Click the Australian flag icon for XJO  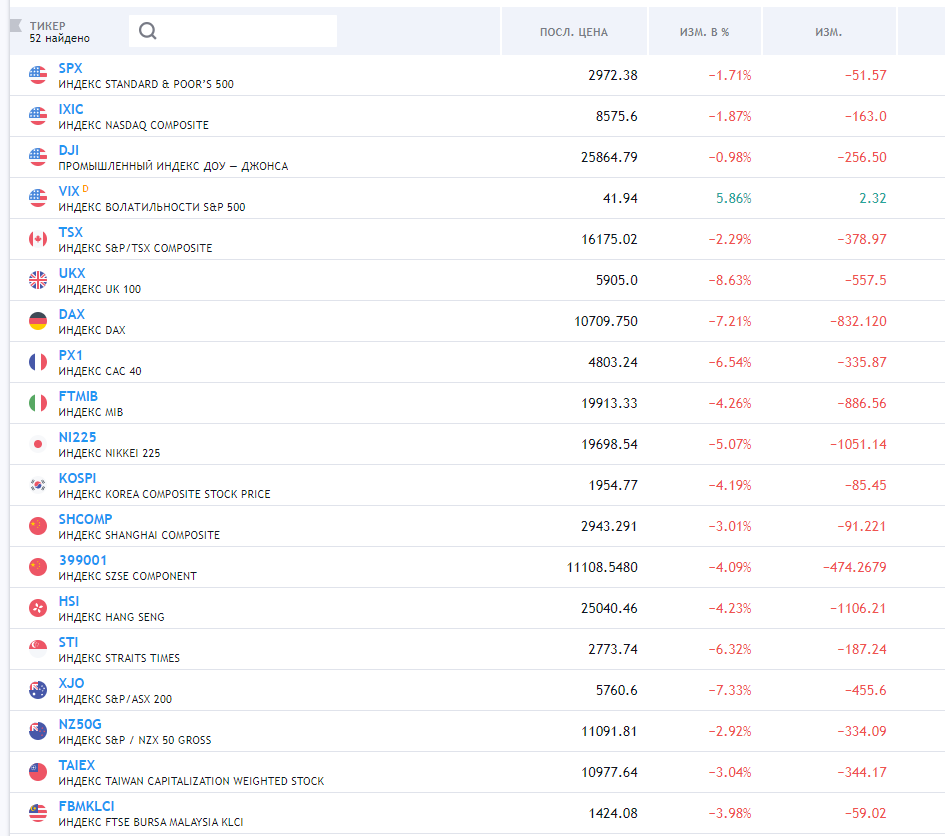[x=38, y=690]
